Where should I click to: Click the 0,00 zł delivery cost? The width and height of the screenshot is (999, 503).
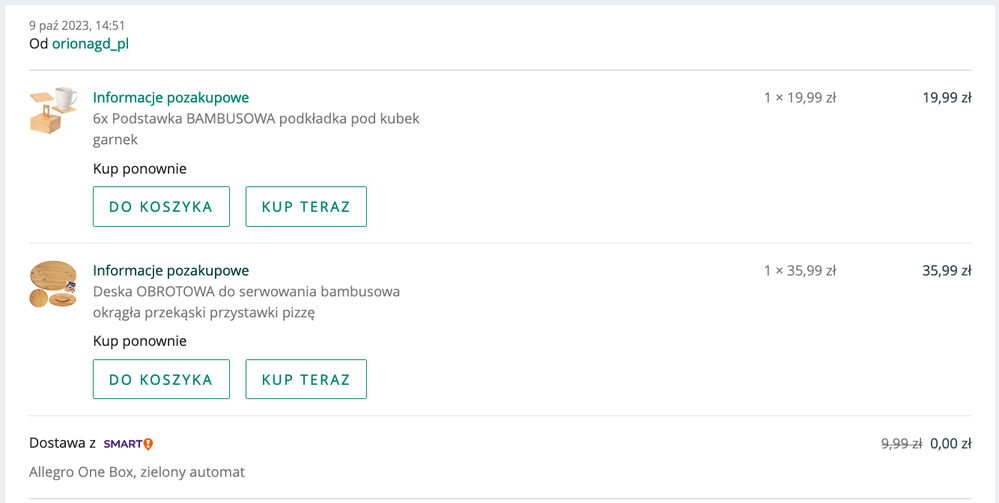(951, 444)
